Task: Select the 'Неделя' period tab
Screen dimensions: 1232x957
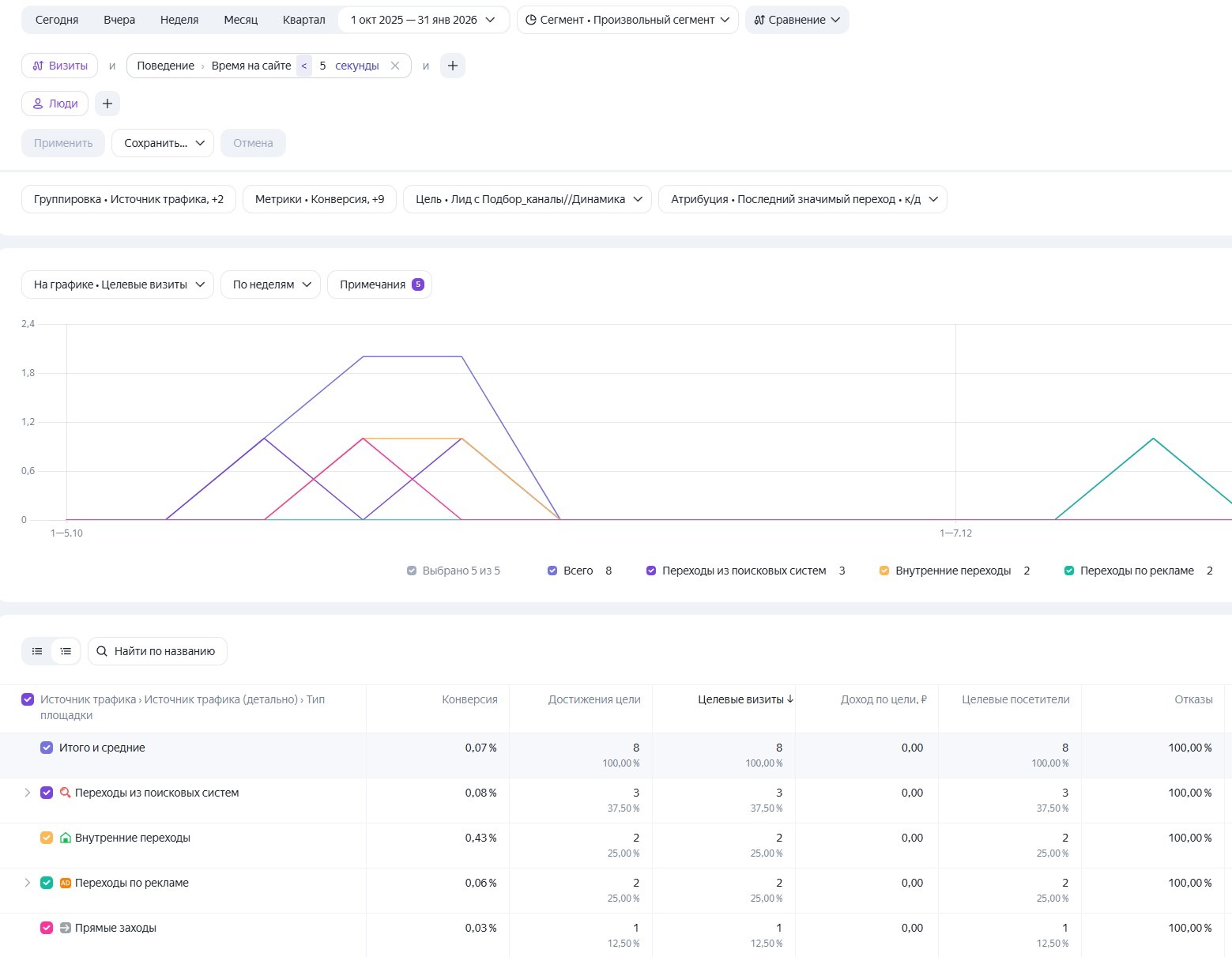Action: (179, 20)
